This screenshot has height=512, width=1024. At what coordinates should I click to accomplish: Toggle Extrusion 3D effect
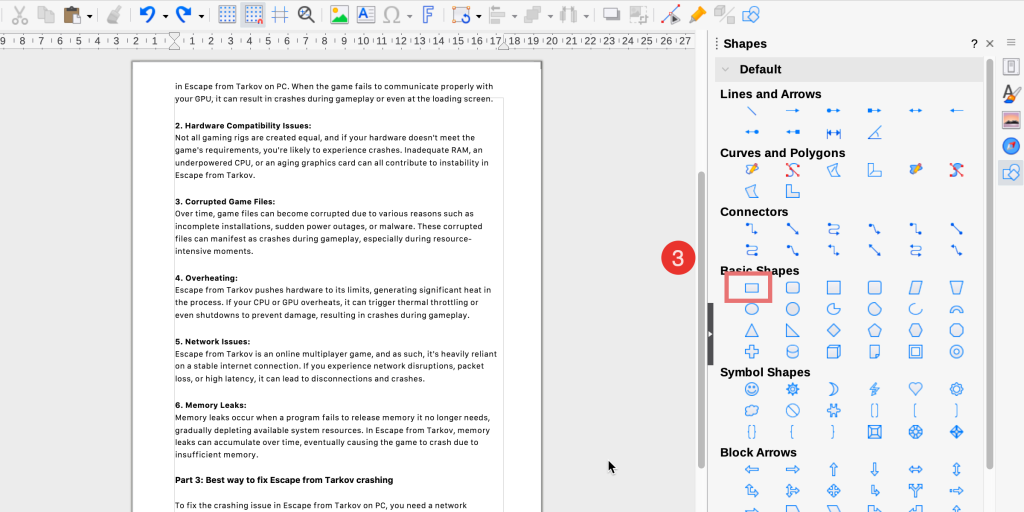point(724,14)
